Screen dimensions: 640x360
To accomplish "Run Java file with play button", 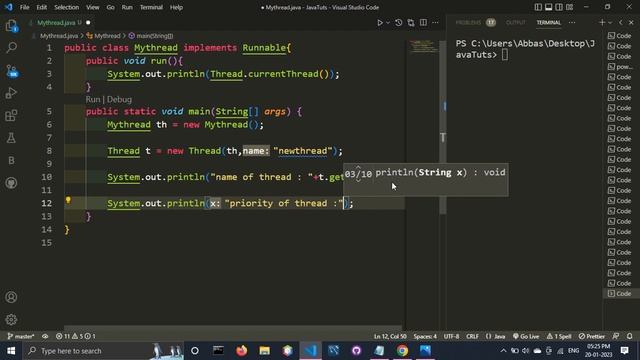I will [380, 23].
